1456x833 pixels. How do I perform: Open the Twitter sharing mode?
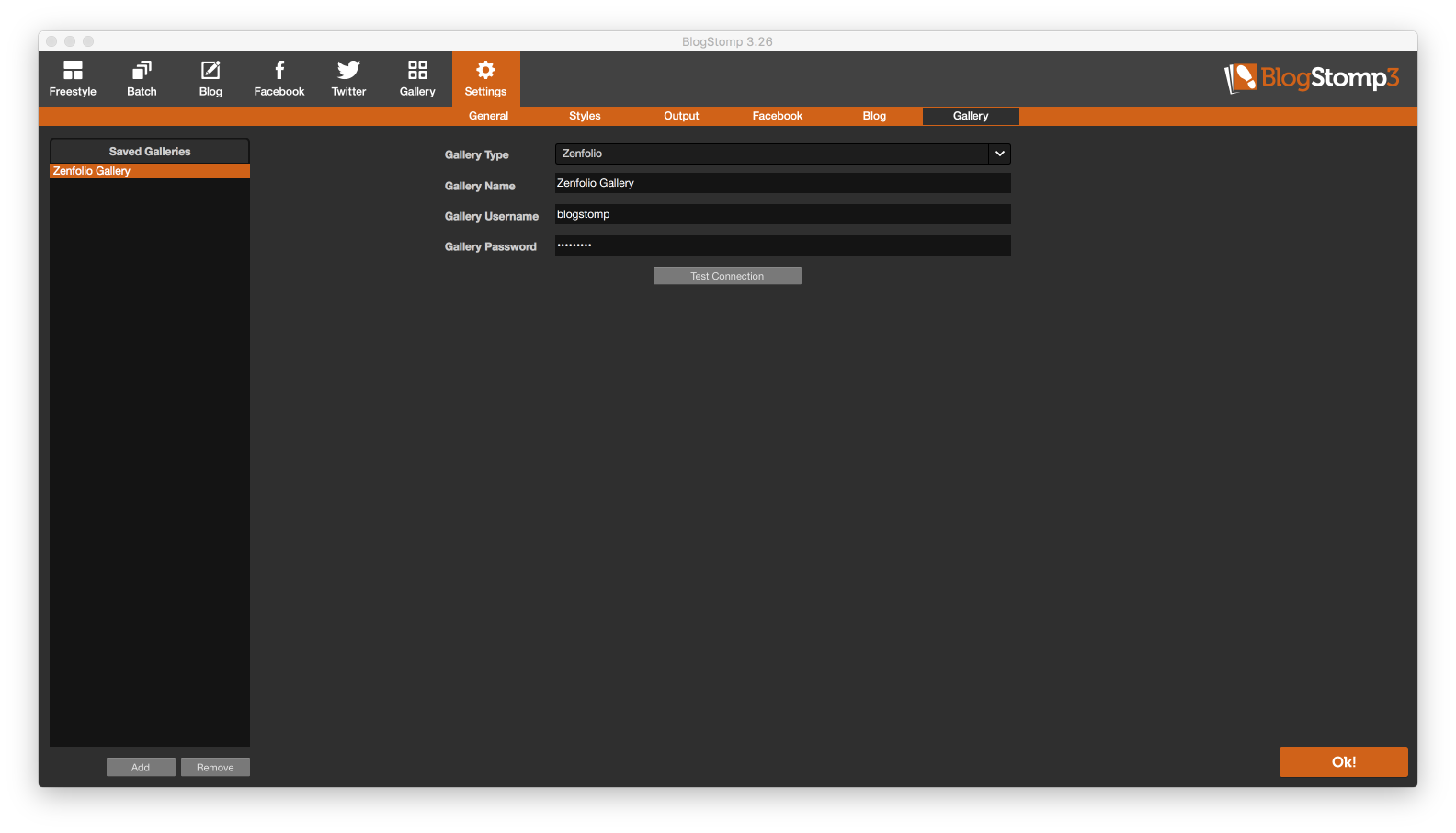(348, 79)
